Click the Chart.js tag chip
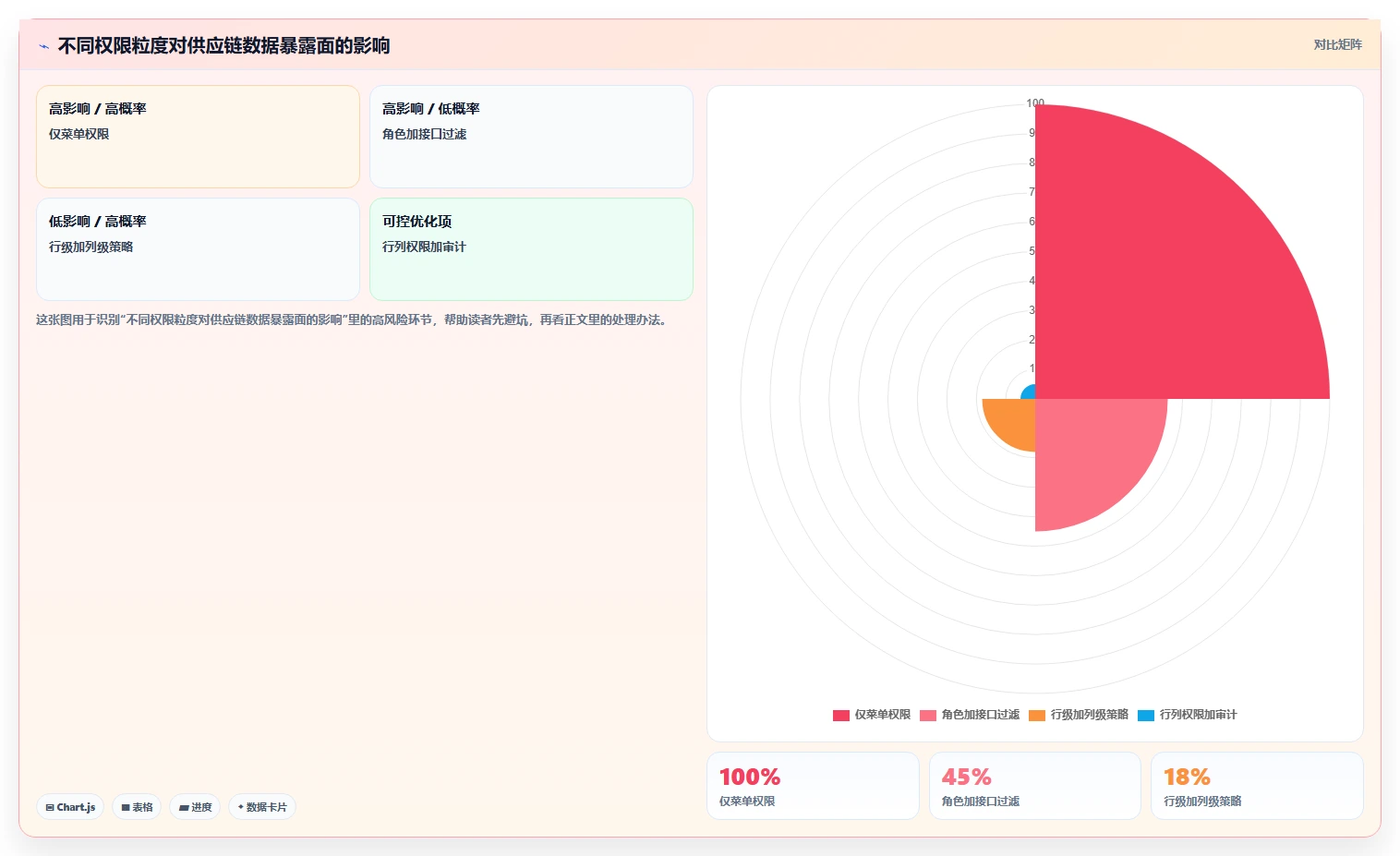The image size is (1400, 856). click(x=70, y=807)
